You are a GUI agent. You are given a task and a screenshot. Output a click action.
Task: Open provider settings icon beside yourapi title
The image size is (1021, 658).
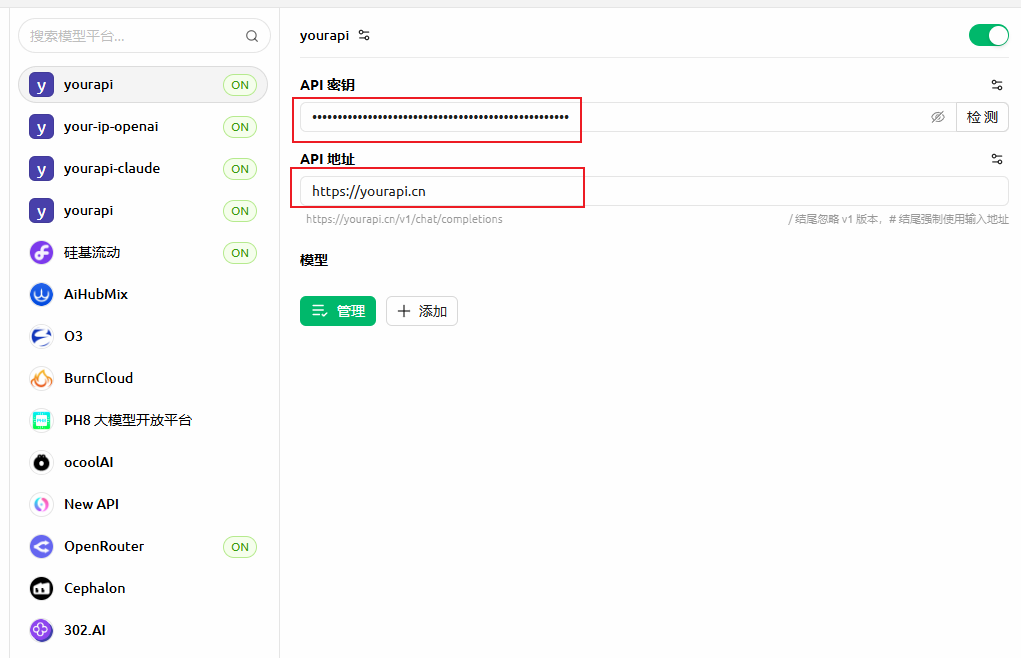(x=364, y=35)
